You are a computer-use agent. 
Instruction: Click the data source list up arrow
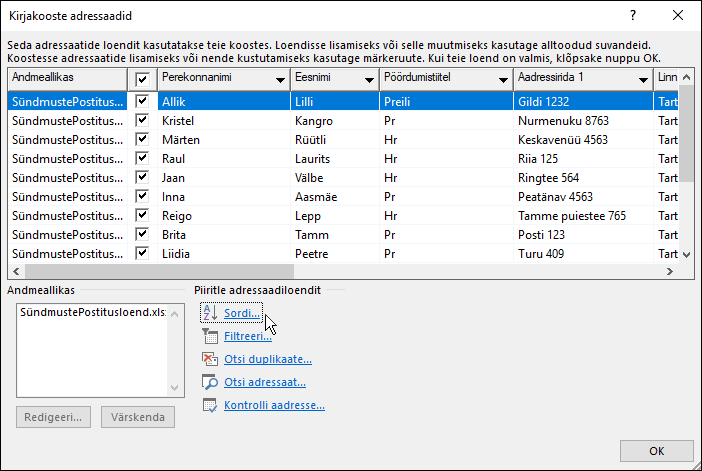point(175,314)
